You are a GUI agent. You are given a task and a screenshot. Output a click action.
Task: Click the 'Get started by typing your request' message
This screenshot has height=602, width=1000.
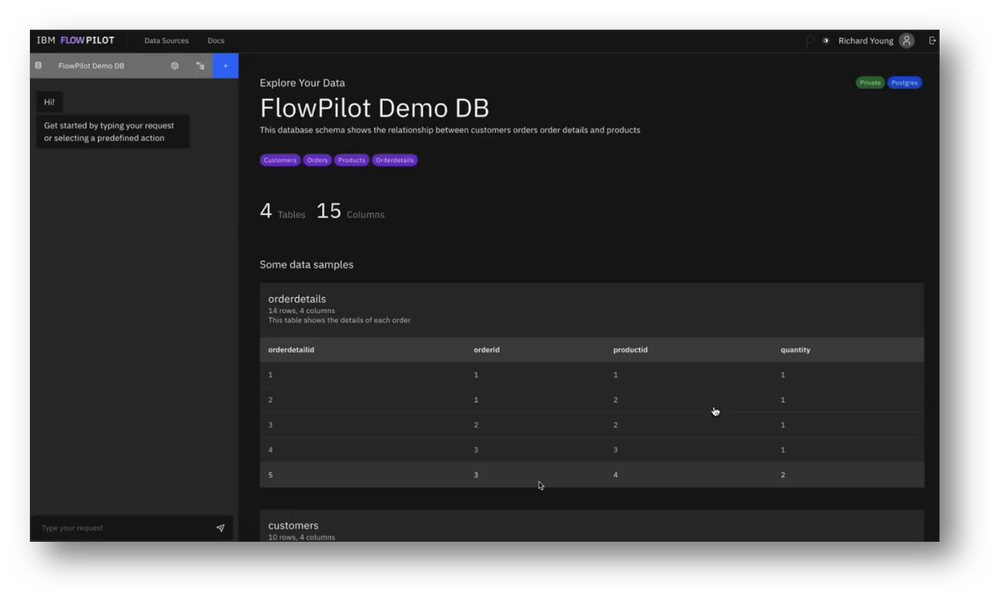point(113,132)
